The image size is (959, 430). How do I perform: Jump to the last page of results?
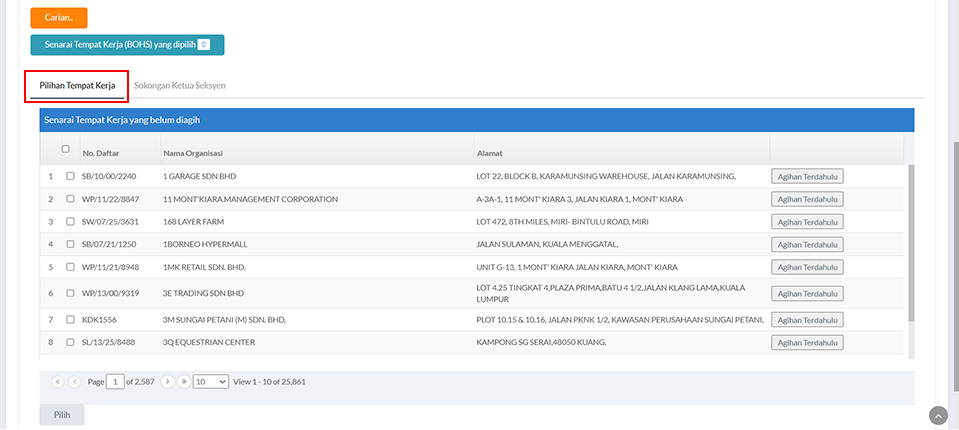pos(183,382)
